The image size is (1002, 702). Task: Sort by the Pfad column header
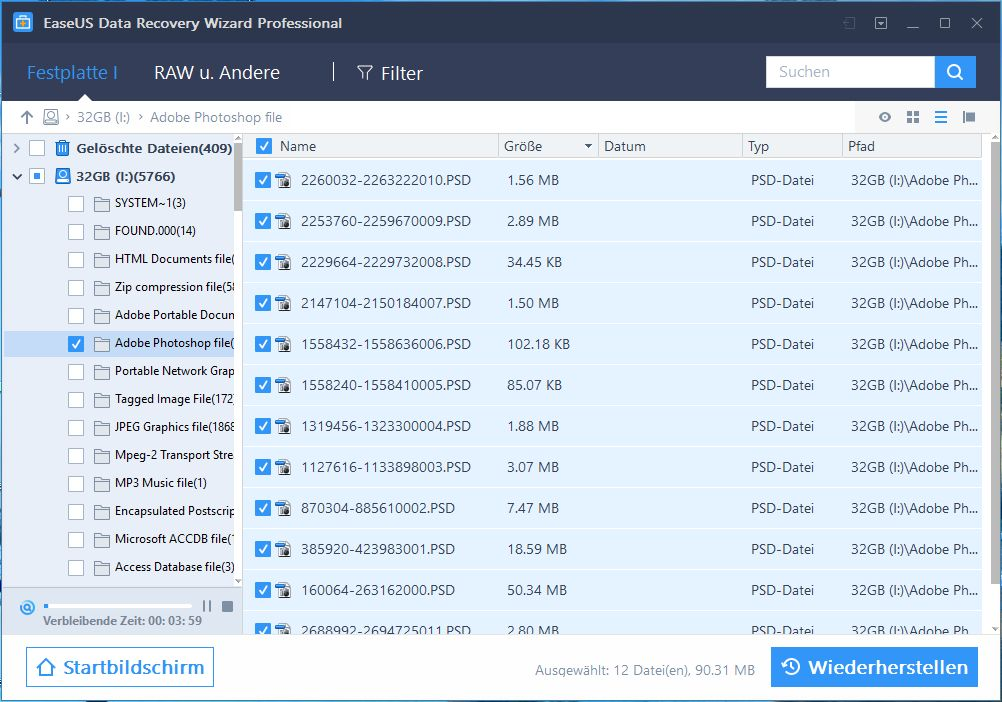912,146
